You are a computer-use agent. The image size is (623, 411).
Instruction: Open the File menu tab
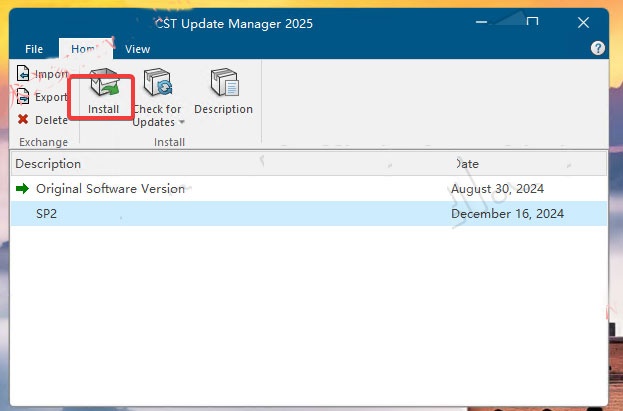[34, 49]
